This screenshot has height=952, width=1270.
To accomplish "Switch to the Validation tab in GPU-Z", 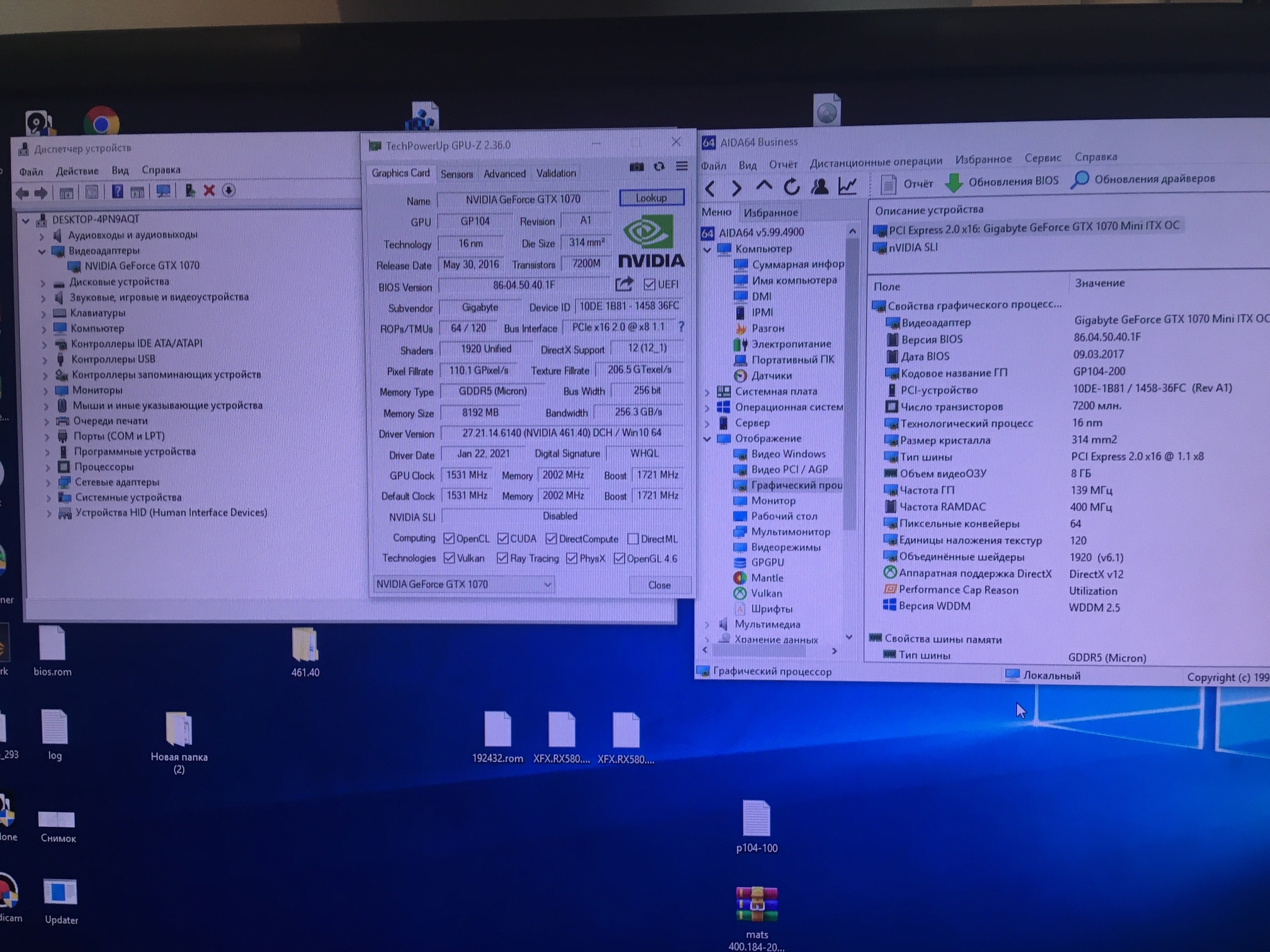I will pyautogui.click(x=556, y=173).
